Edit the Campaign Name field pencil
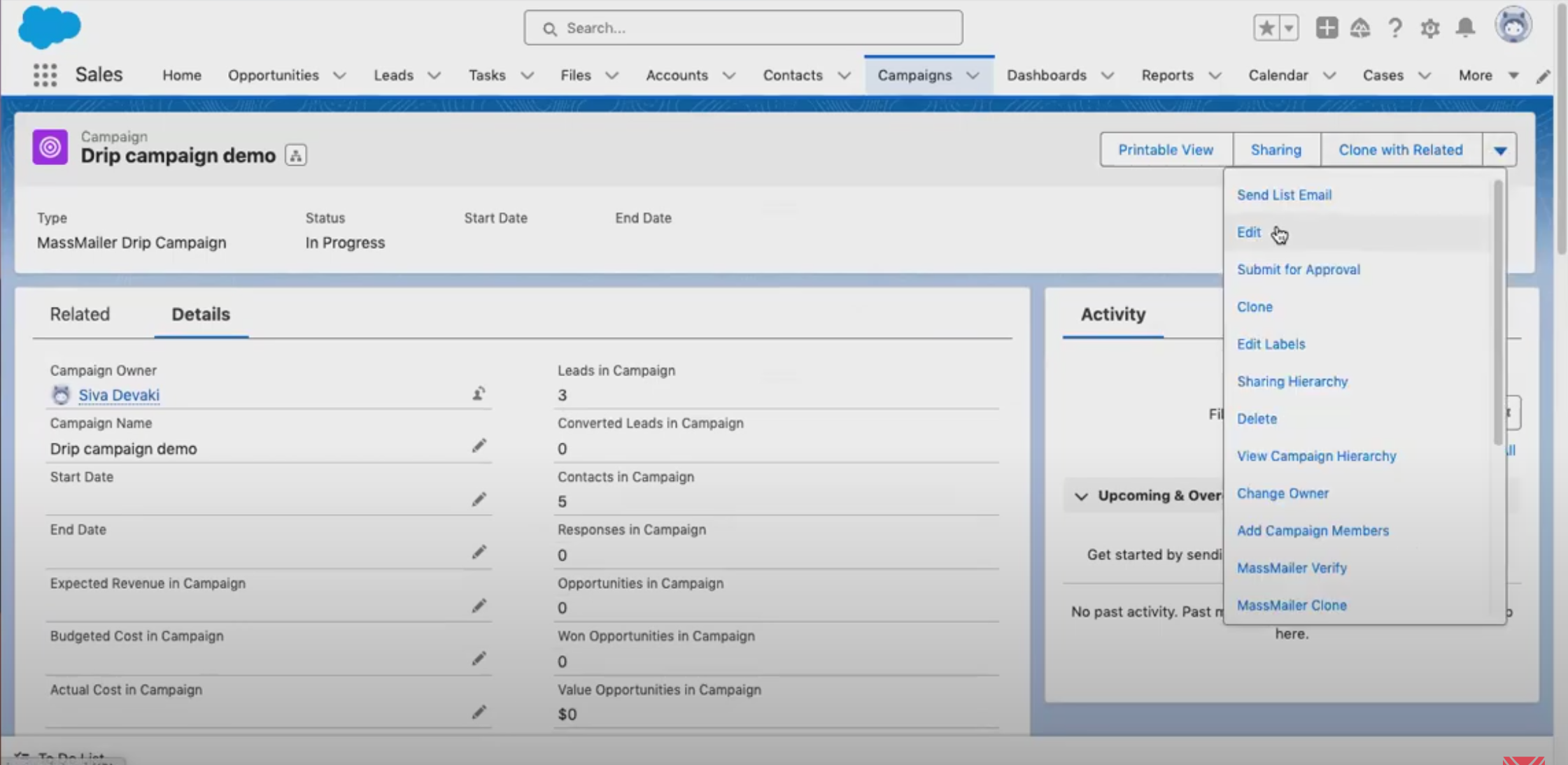 point(479,446)
